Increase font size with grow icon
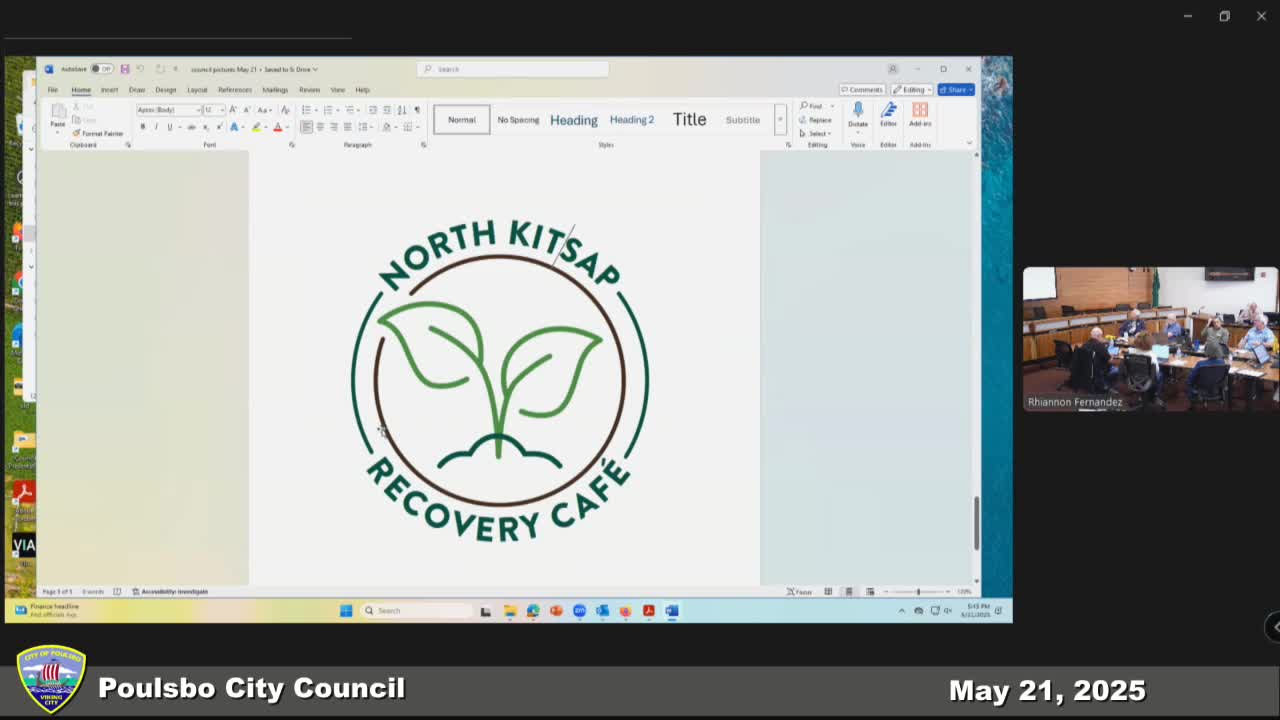The height and width of the screenshot is (720, 1280). 233,109
